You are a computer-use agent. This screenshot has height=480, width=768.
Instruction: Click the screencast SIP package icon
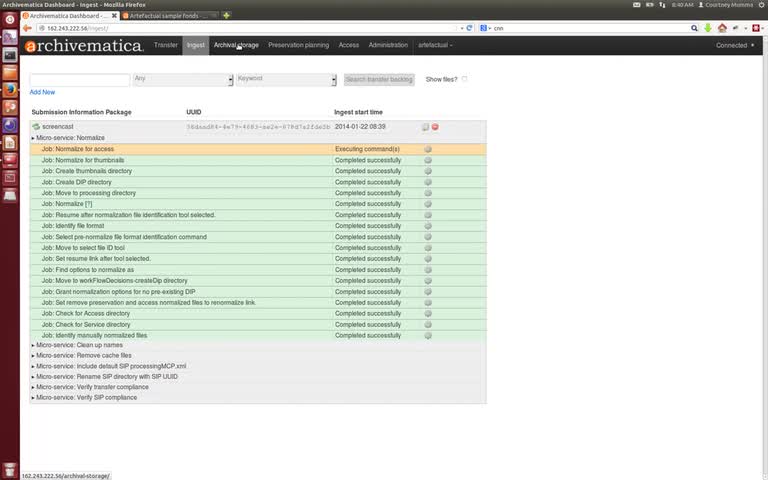(36, 127)
